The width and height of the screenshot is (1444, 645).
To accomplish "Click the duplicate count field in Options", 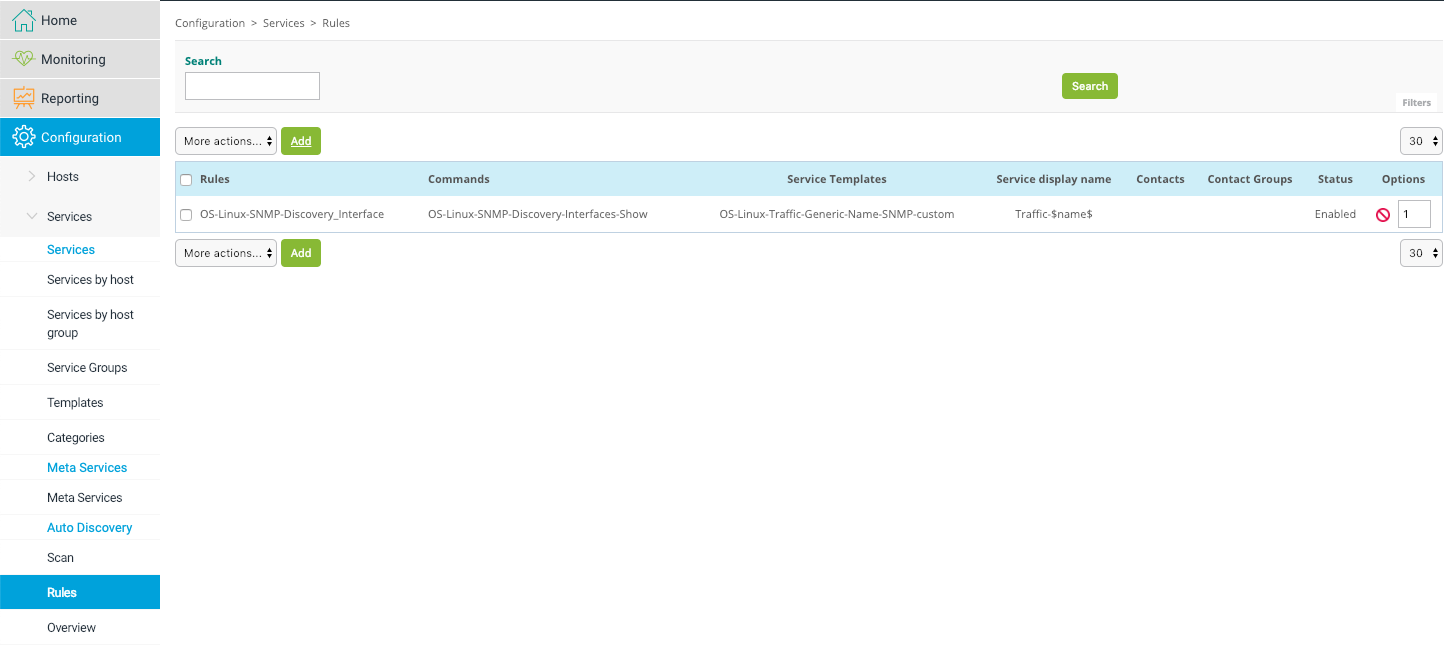I will tap(1414, 214).
